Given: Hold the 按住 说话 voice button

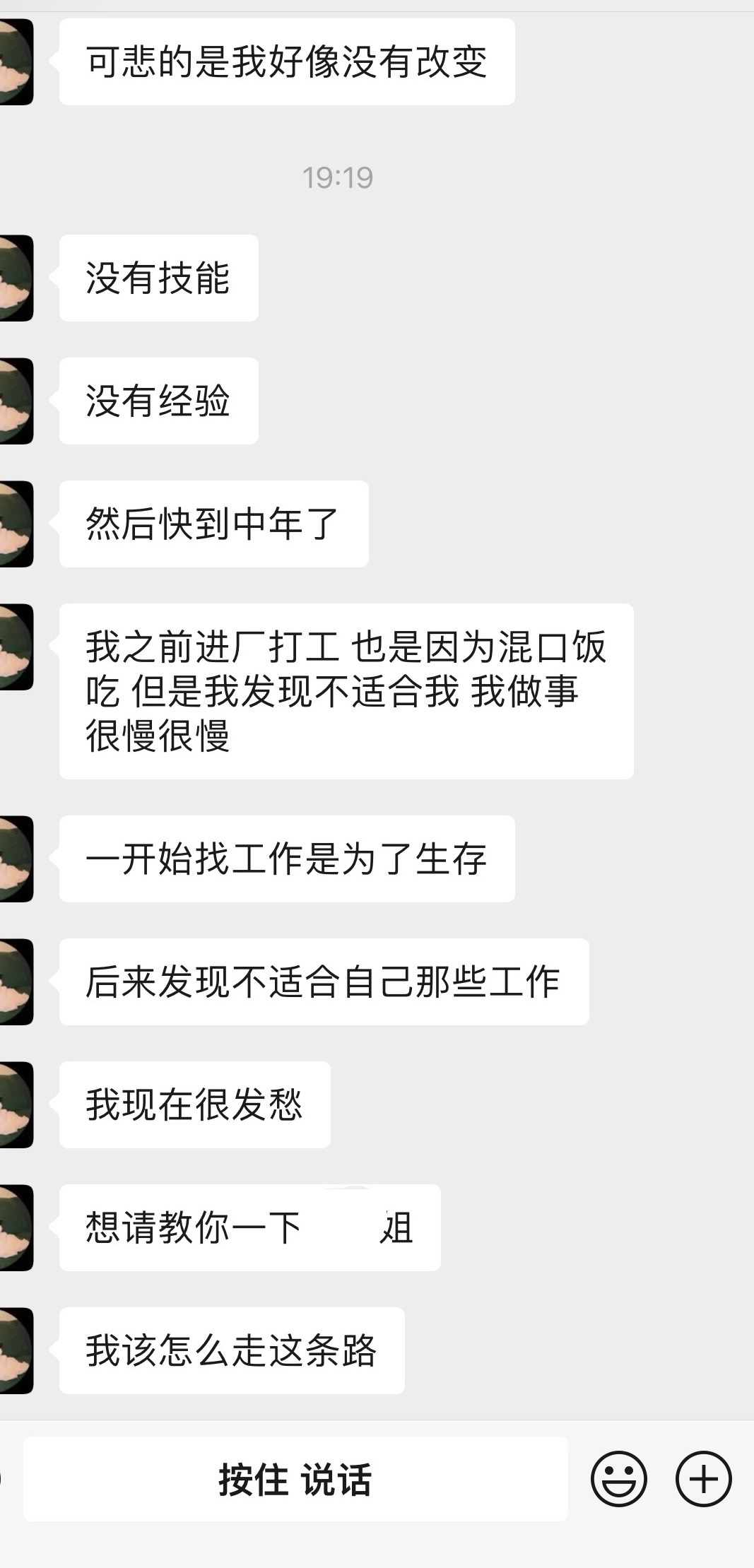Looking at the screenshot, I should click(295, 1479).
